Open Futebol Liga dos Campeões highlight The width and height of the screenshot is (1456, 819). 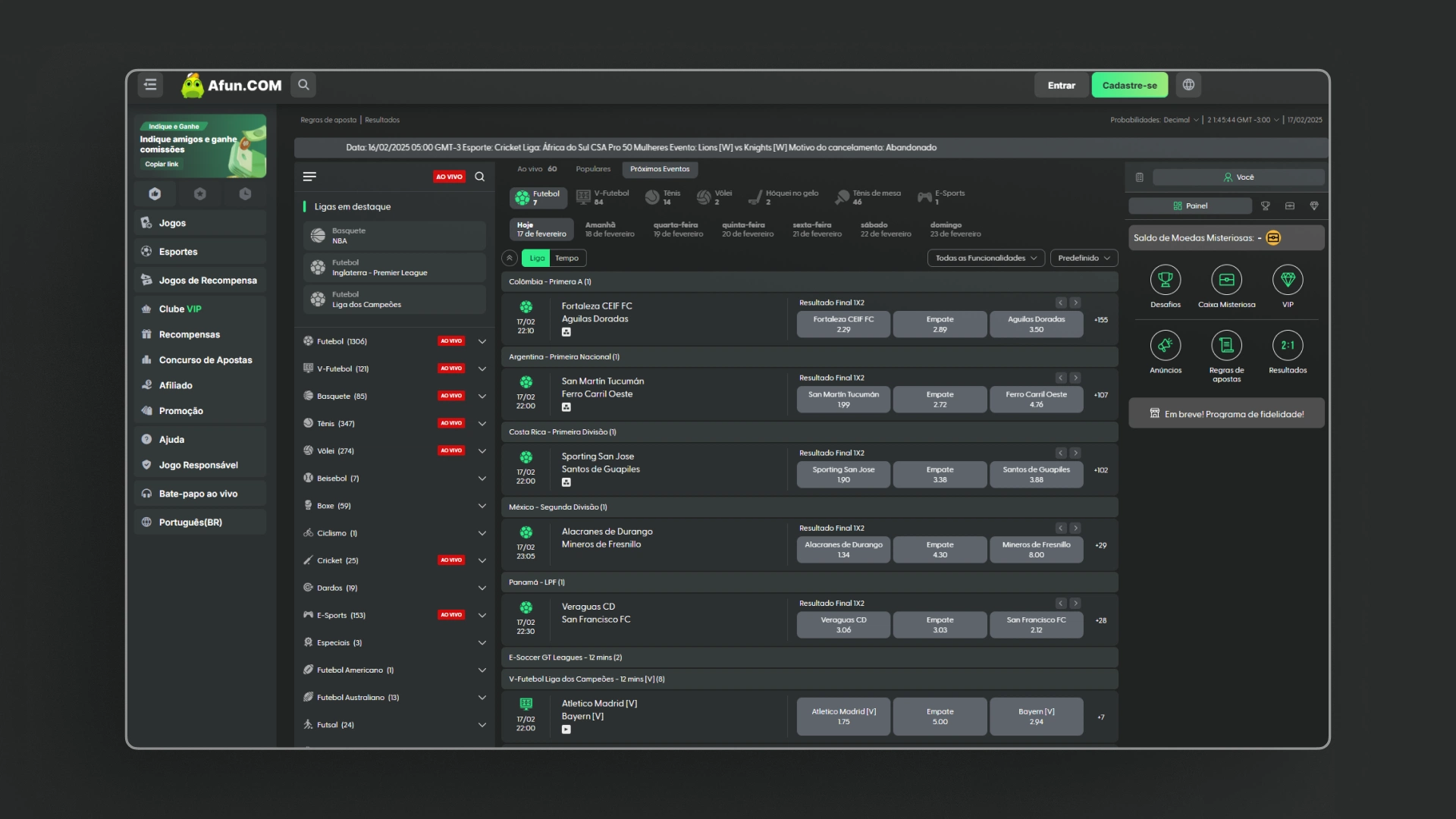tap(394, 300)
